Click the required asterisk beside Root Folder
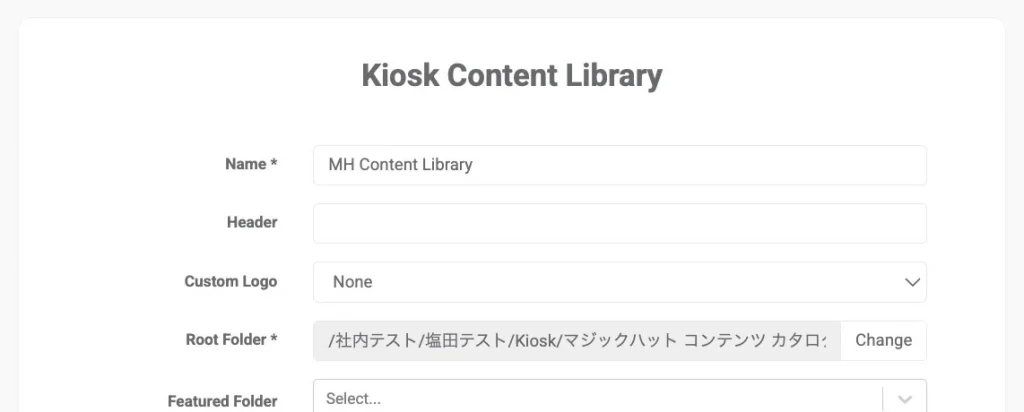 click(x=274, y=339)
